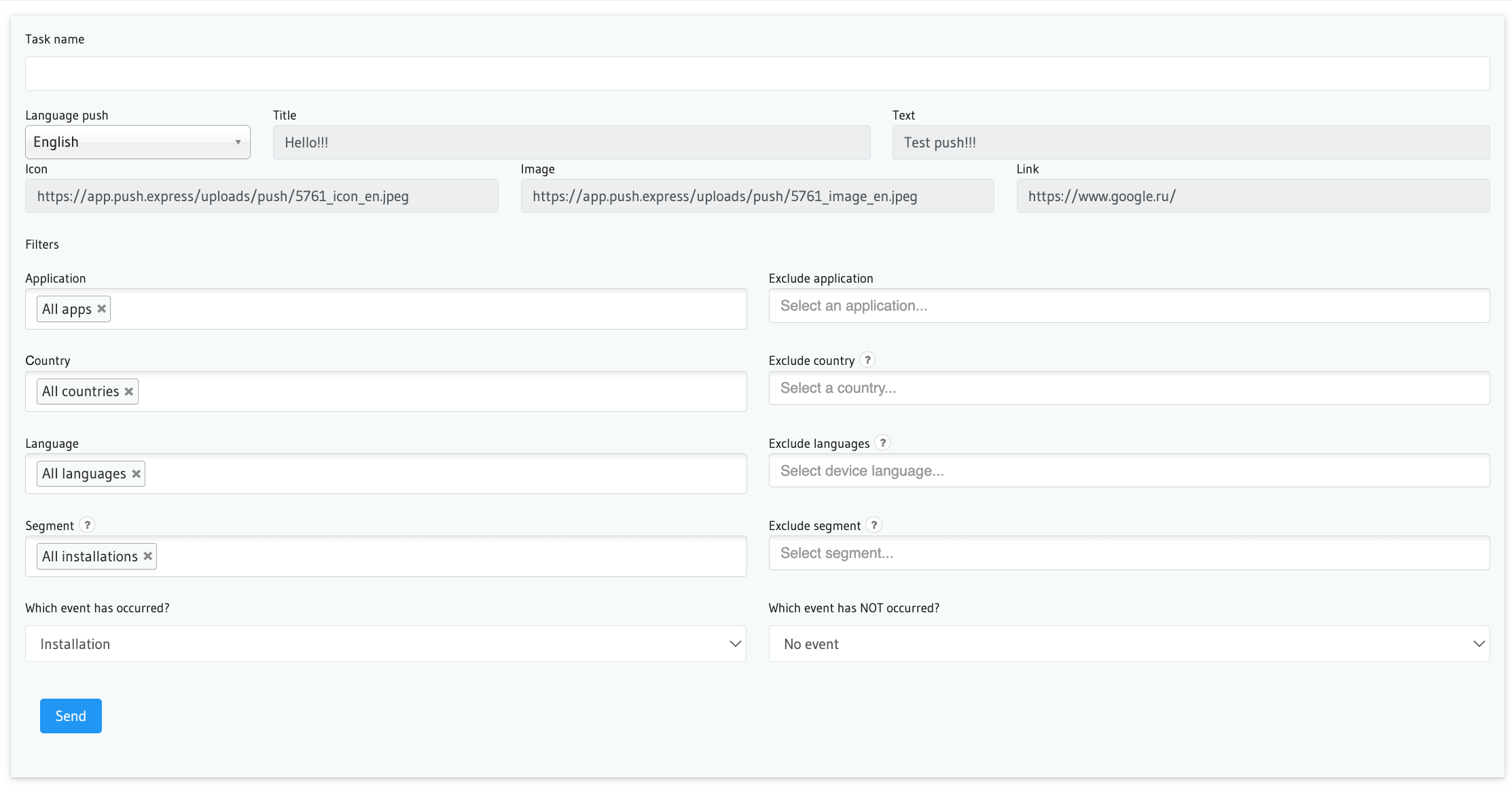Focus the Task name field
Image resolution: width=1512 pixels, height=787 pixels.
[757, 73]
